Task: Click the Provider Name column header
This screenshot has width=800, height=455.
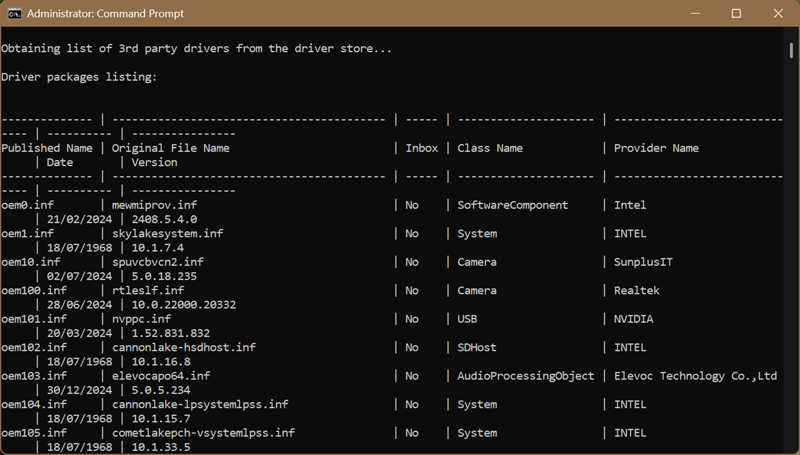Action: 656,148
